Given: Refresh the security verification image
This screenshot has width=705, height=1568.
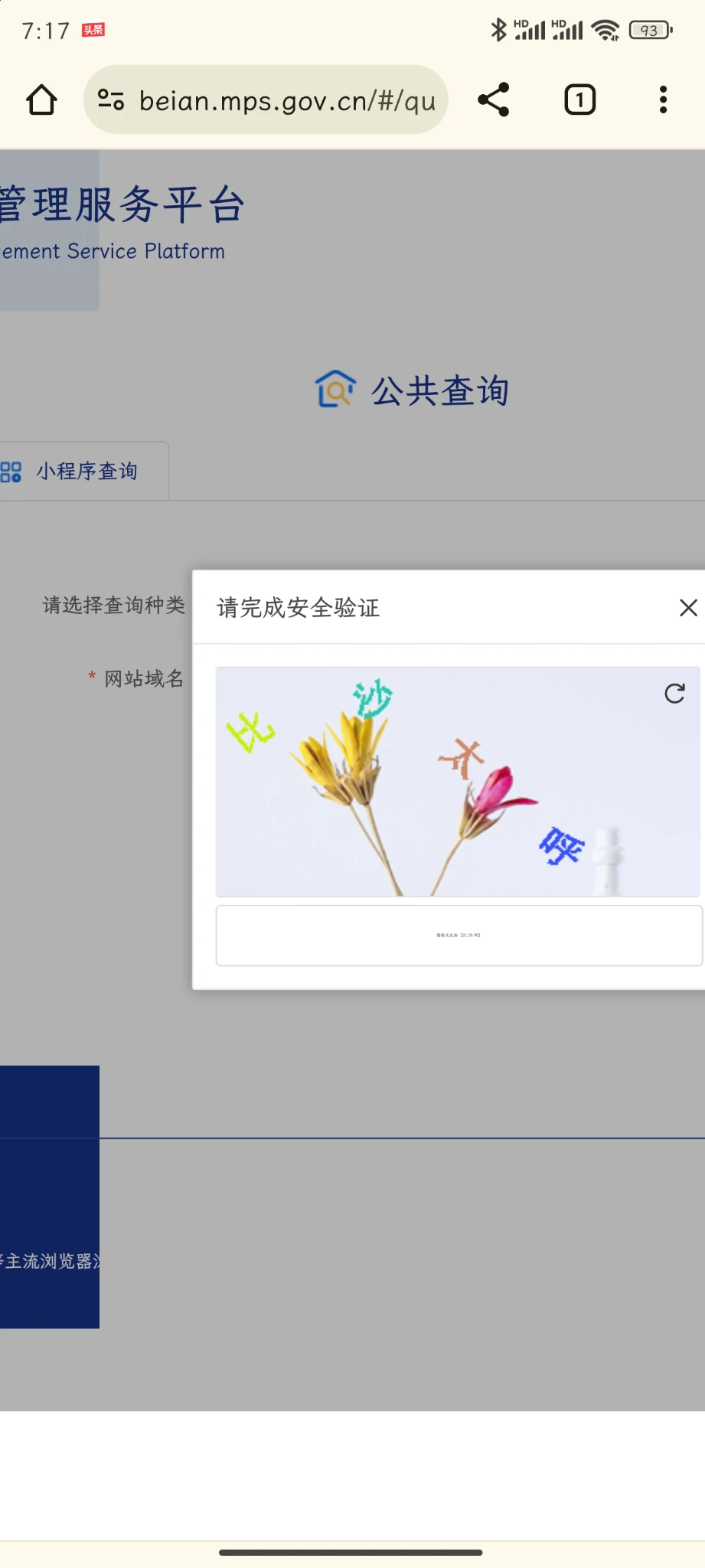Looking at the screenshot, I should [x=674, y=694].
